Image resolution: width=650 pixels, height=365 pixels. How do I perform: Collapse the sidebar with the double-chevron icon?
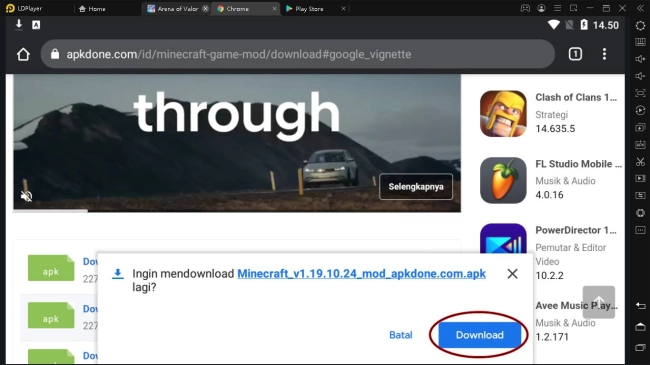(x=640, y=8)
